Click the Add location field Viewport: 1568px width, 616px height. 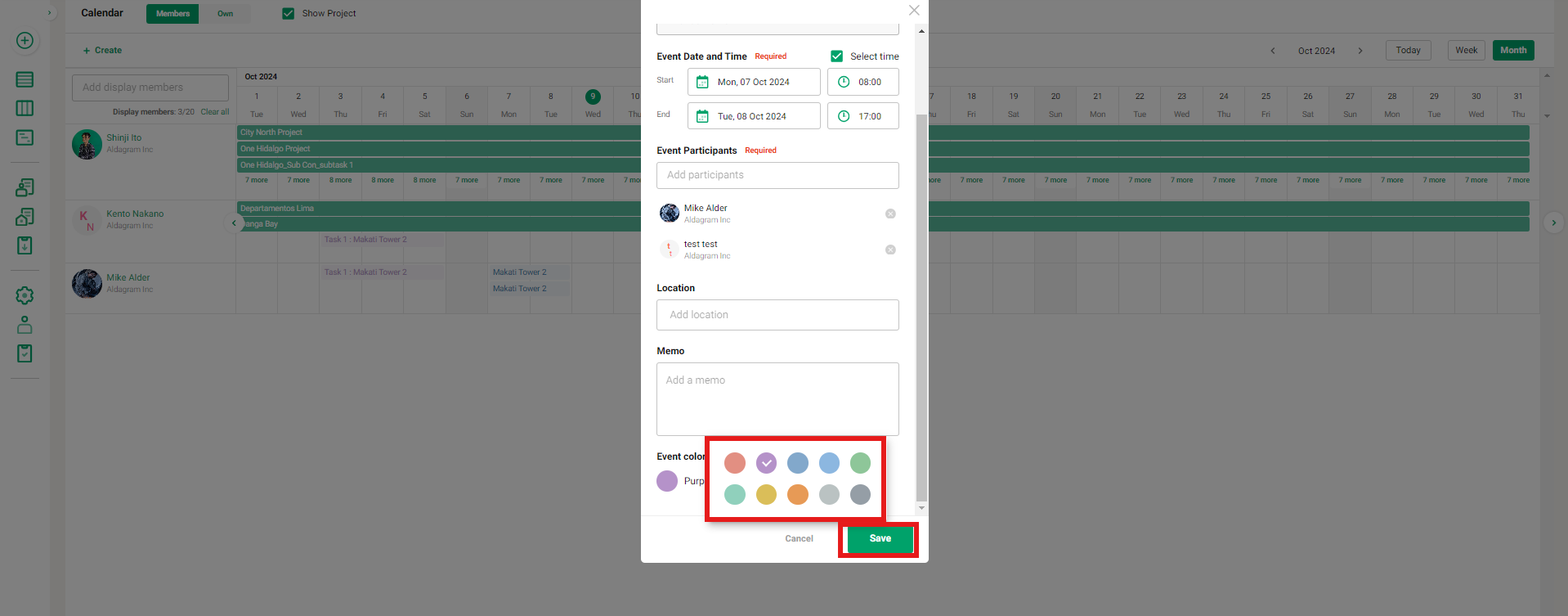[777, 315]
